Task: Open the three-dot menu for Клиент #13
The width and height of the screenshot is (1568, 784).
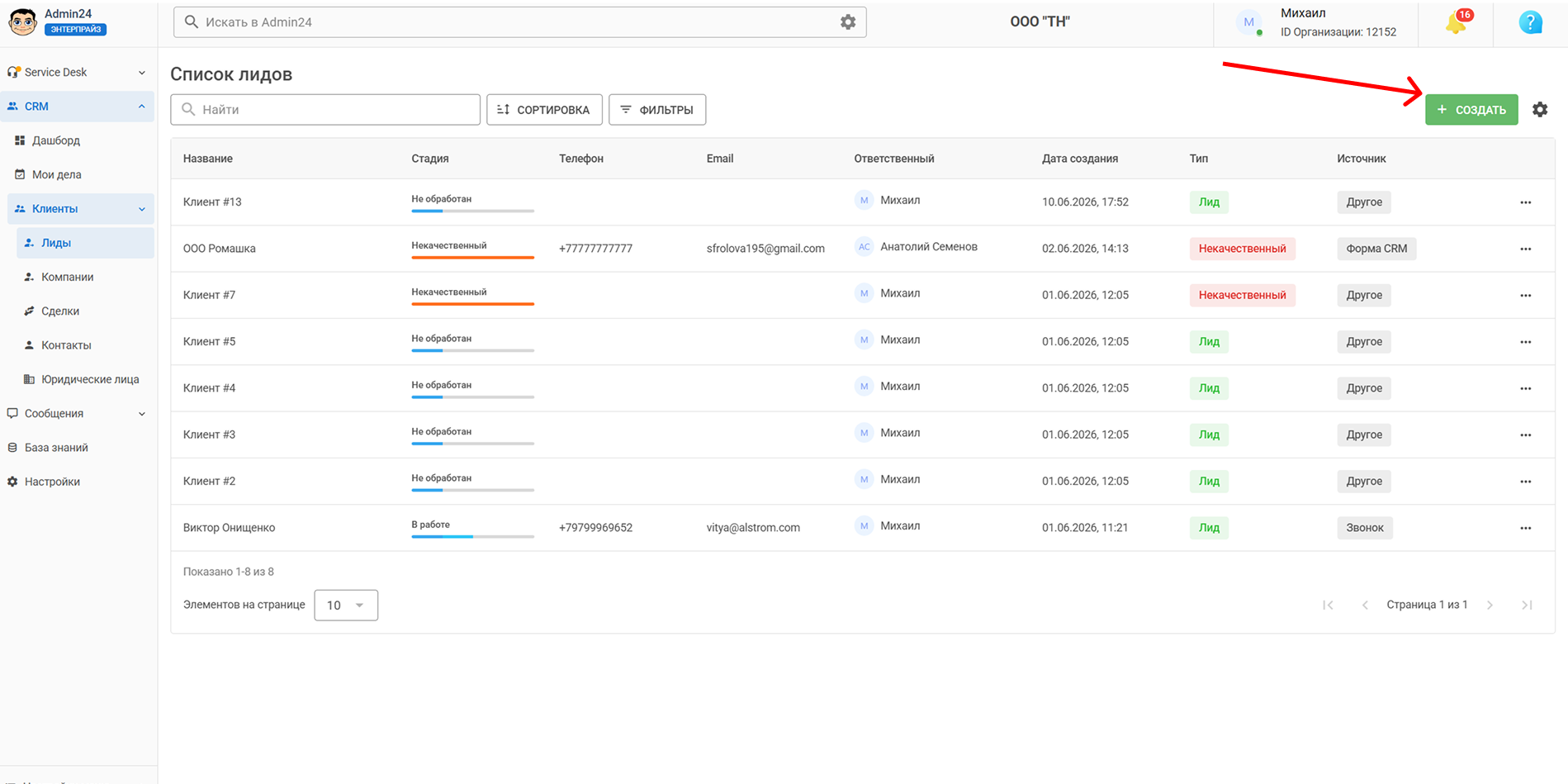Action: (1525, 202)
